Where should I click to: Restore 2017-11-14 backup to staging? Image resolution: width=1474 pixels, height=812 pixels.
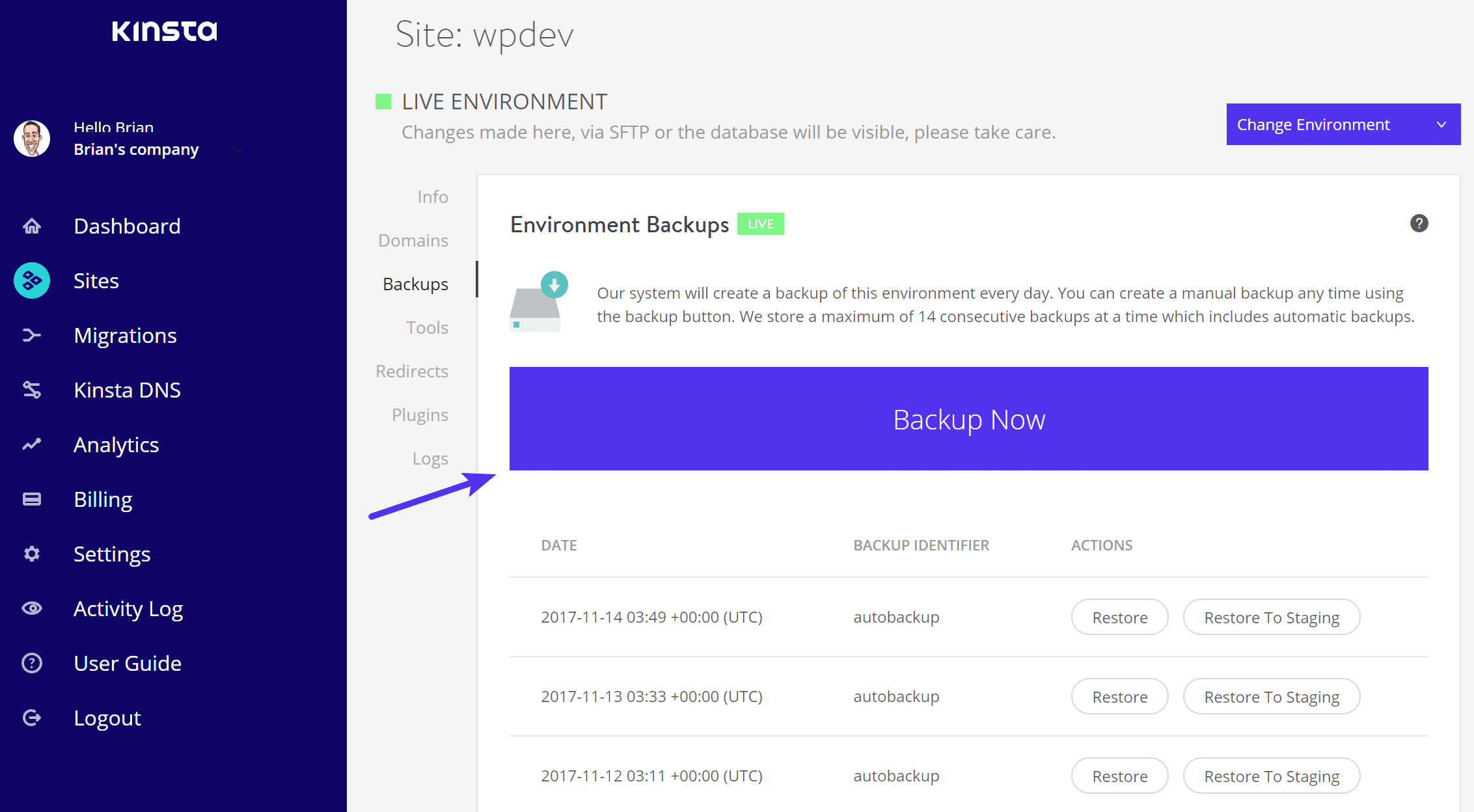(1272, 617)
